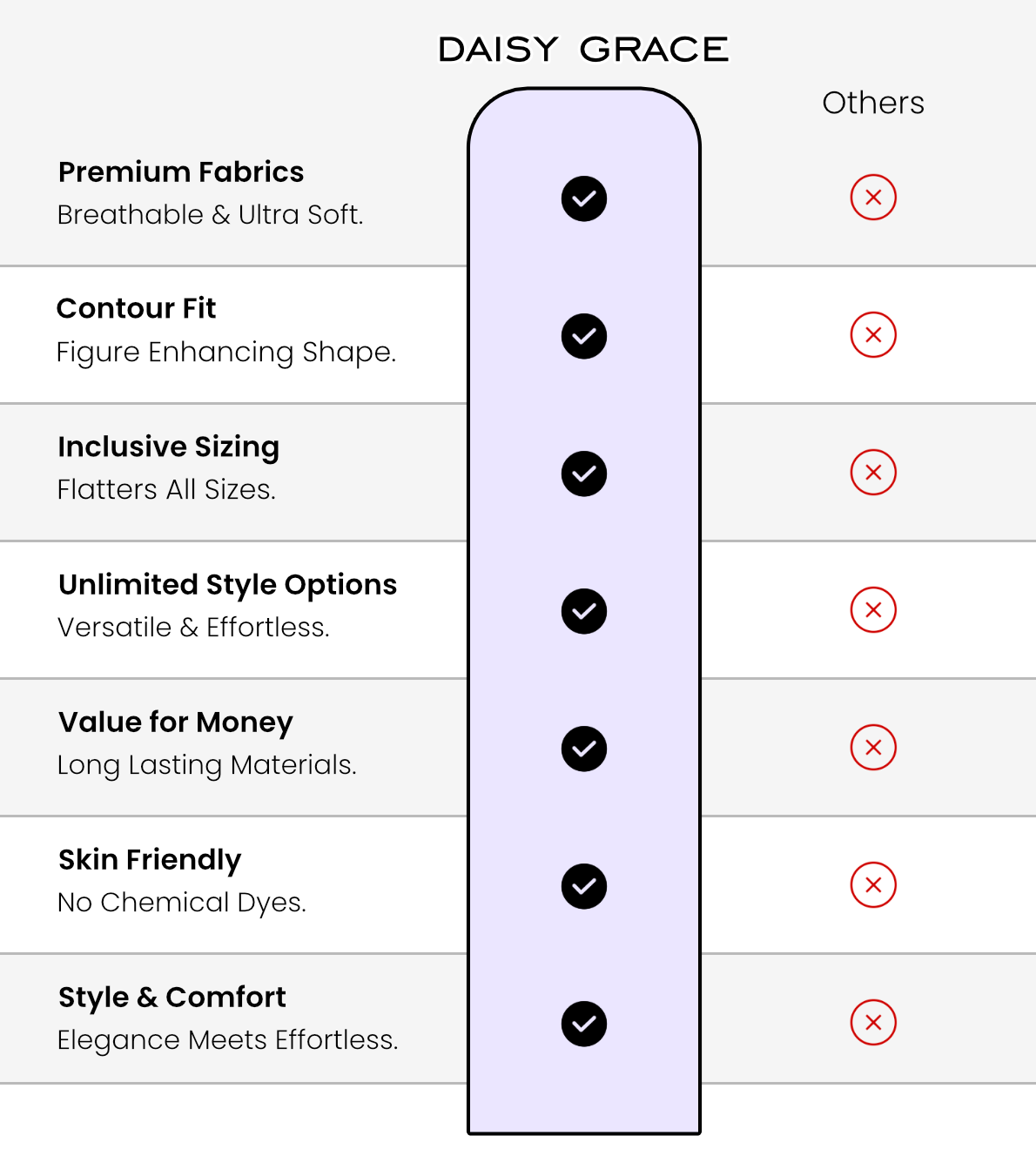Click the red X in Skin Friendly row
Image resolution: width=1036 pixels, height=1149 pixels.
tap(873, 885)
